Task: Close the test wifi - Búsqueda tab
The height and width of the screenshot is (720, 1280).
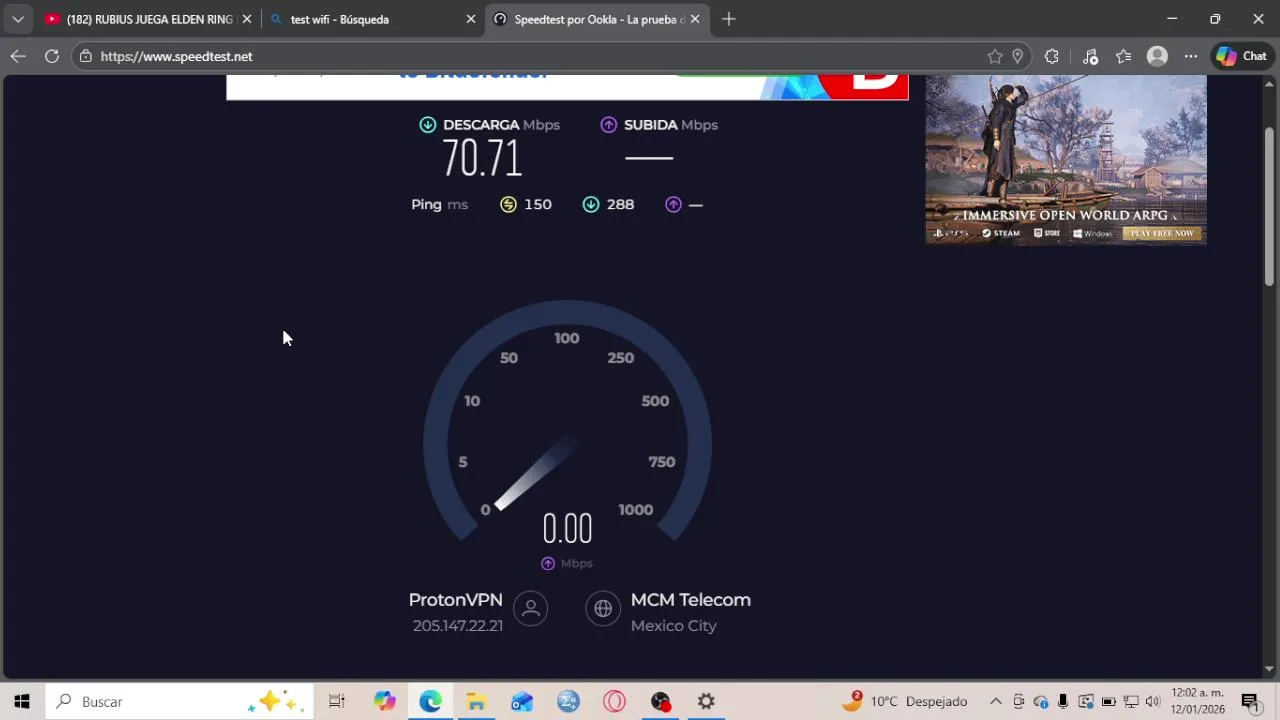Action: pyautogui.click(x=471, y=19)
